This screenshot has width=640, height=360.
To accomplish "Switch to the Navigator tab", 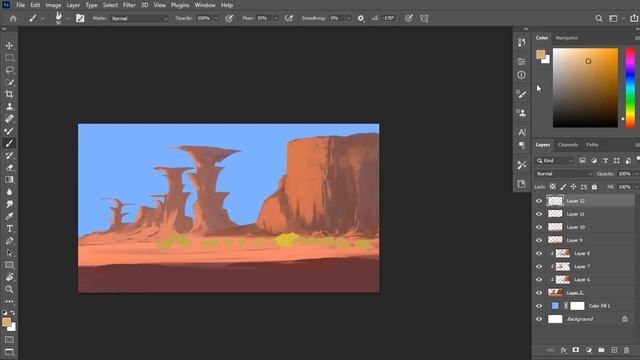I will (567, 38).
